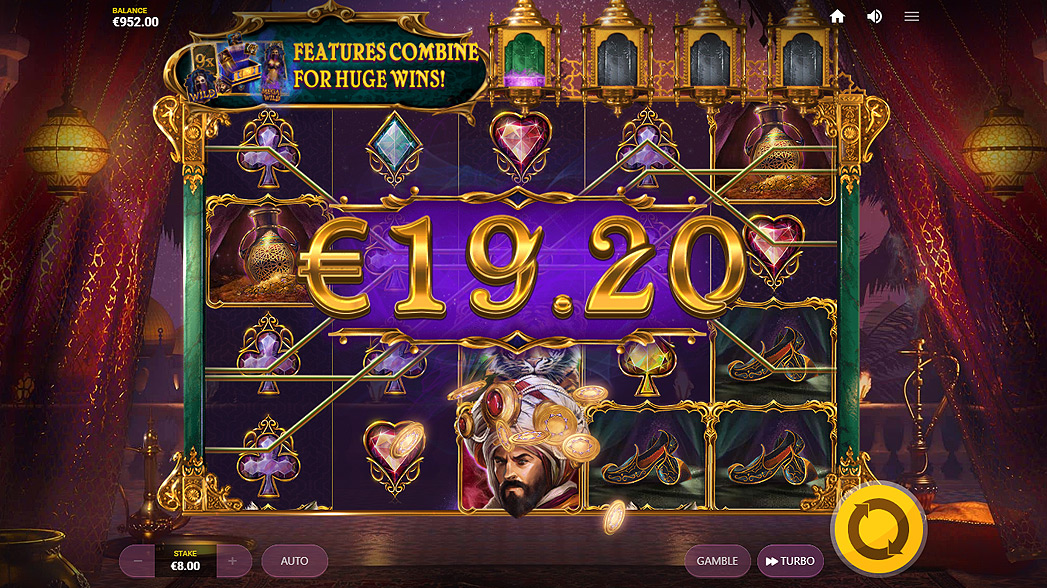Screen dimensions: 1047x588
Task: Click the AUTO button
Action: (x=294, y=561)
